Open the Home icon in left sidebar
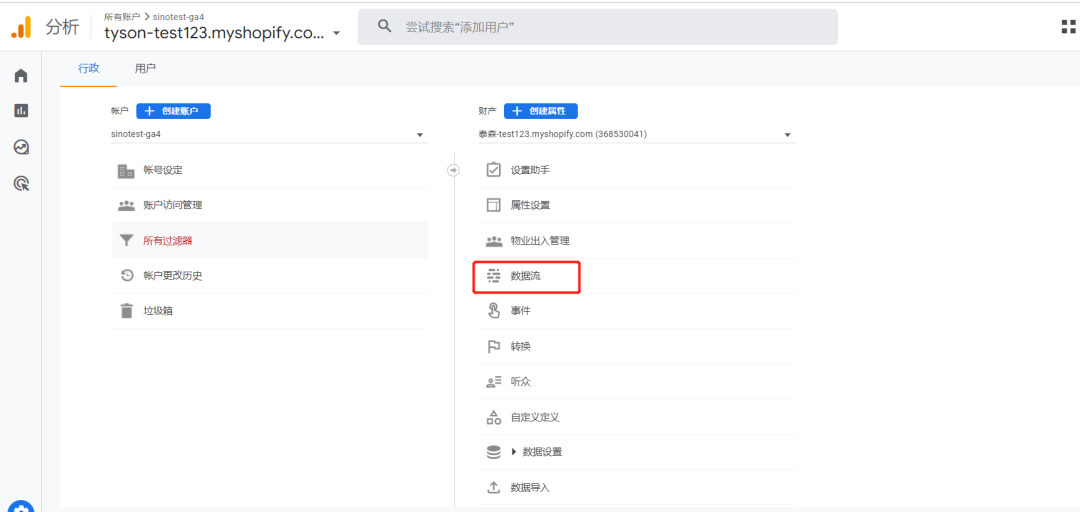The width and height of the screenshot is (1080, 512). (x=21, y=76)
